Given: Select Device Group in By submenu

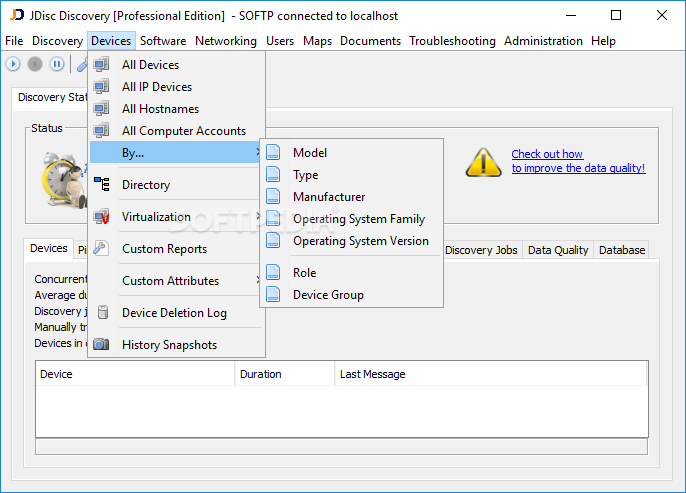Looking at the screenshot, I should point(351,294).
